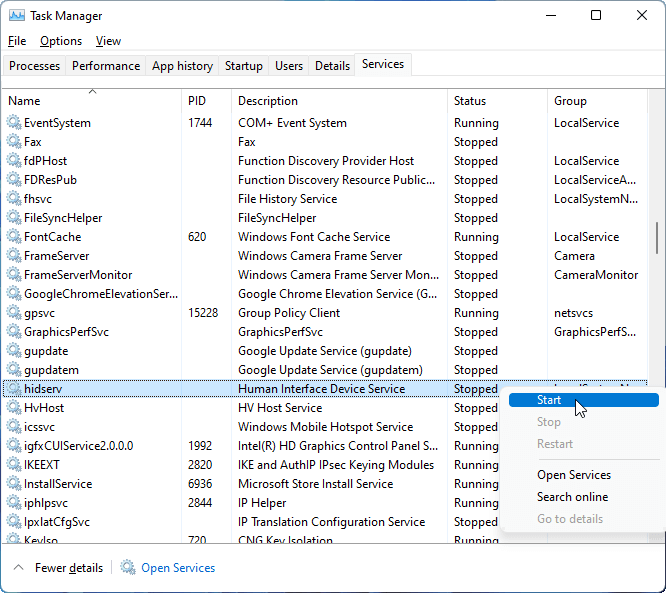
Task: Select the 'Windows Font Cache Service' description cell
Action: 314,237
